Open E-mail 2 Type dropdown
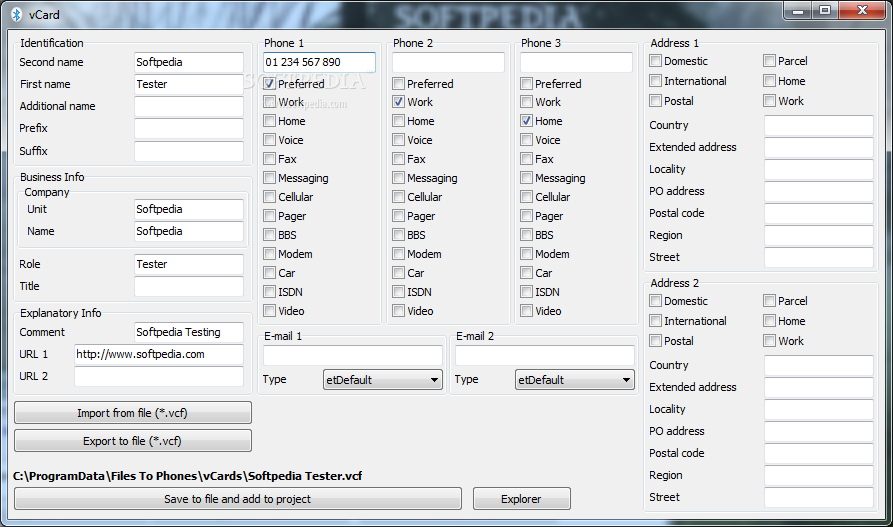The width and height of the screenshot is (893, 527). coord(575,379)
